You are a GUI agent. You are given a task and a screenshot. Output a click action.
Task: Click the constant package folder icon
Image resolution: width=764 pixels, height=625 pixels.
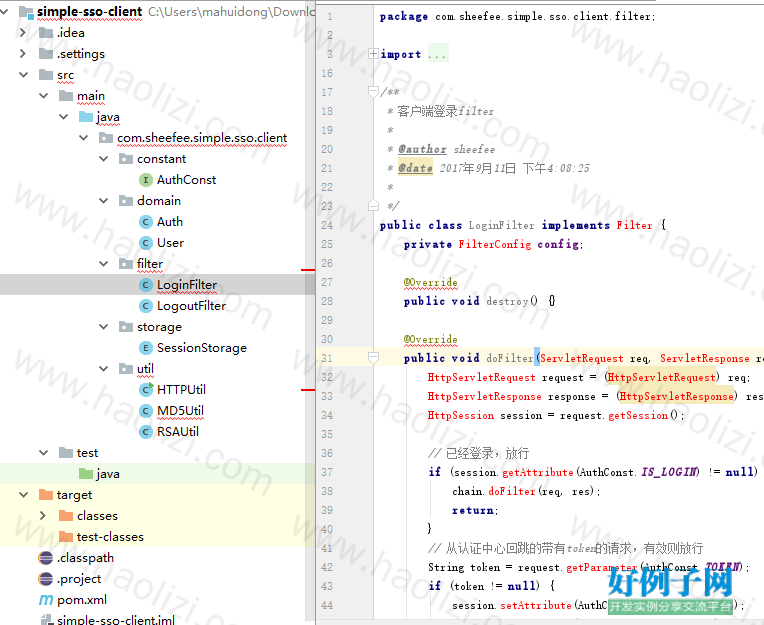(x=126, y=159)
